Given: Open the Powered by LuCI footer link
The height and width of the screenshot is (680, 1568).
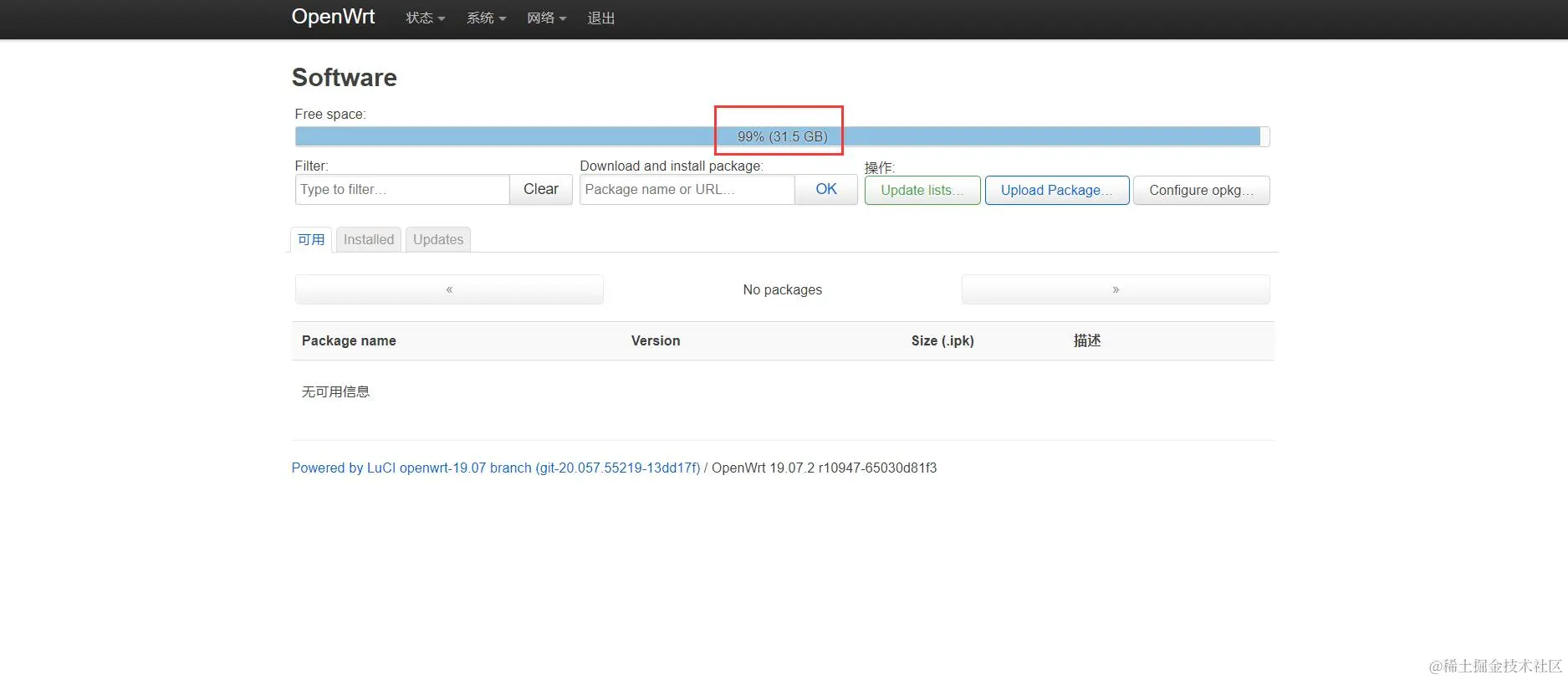Looking at the screenshot, I should tap(496, 468).
